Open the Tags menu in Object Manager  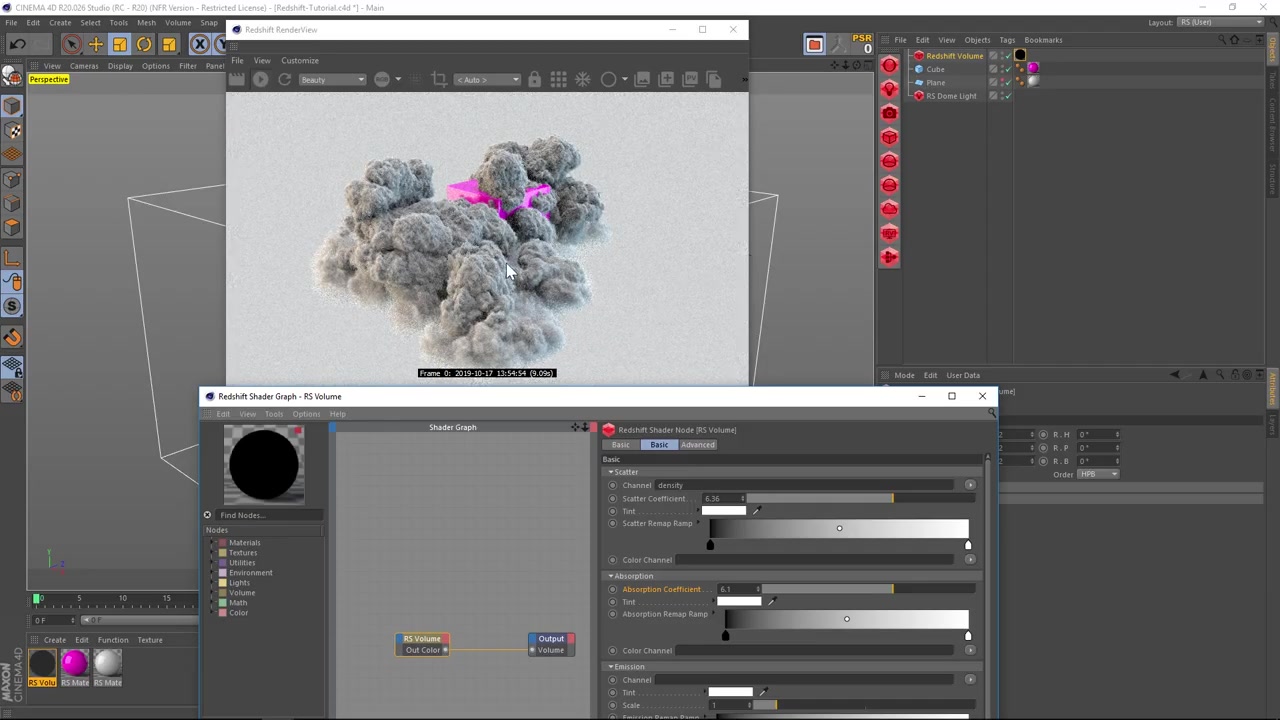(x=1007, y=40)
